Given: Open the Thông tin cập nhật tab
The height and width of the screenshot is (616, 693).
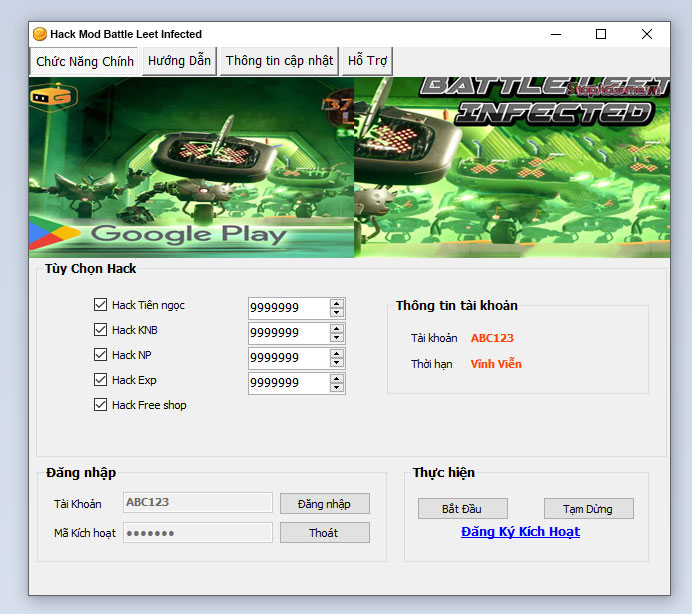Looking at the screenshot, I should pyautogui.click(x=279, y=61).
